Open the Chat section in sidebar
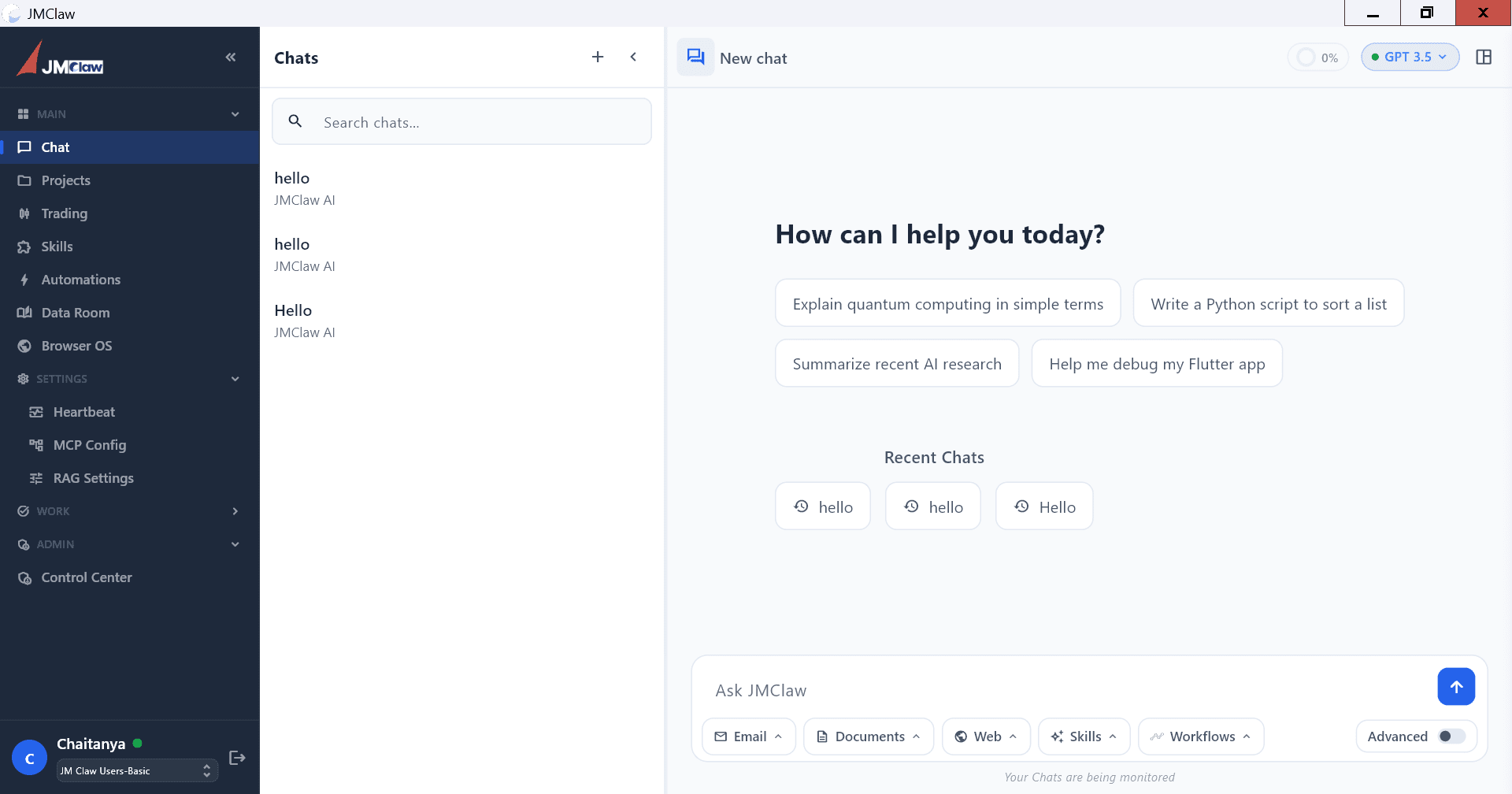 (x=130, y=147)
